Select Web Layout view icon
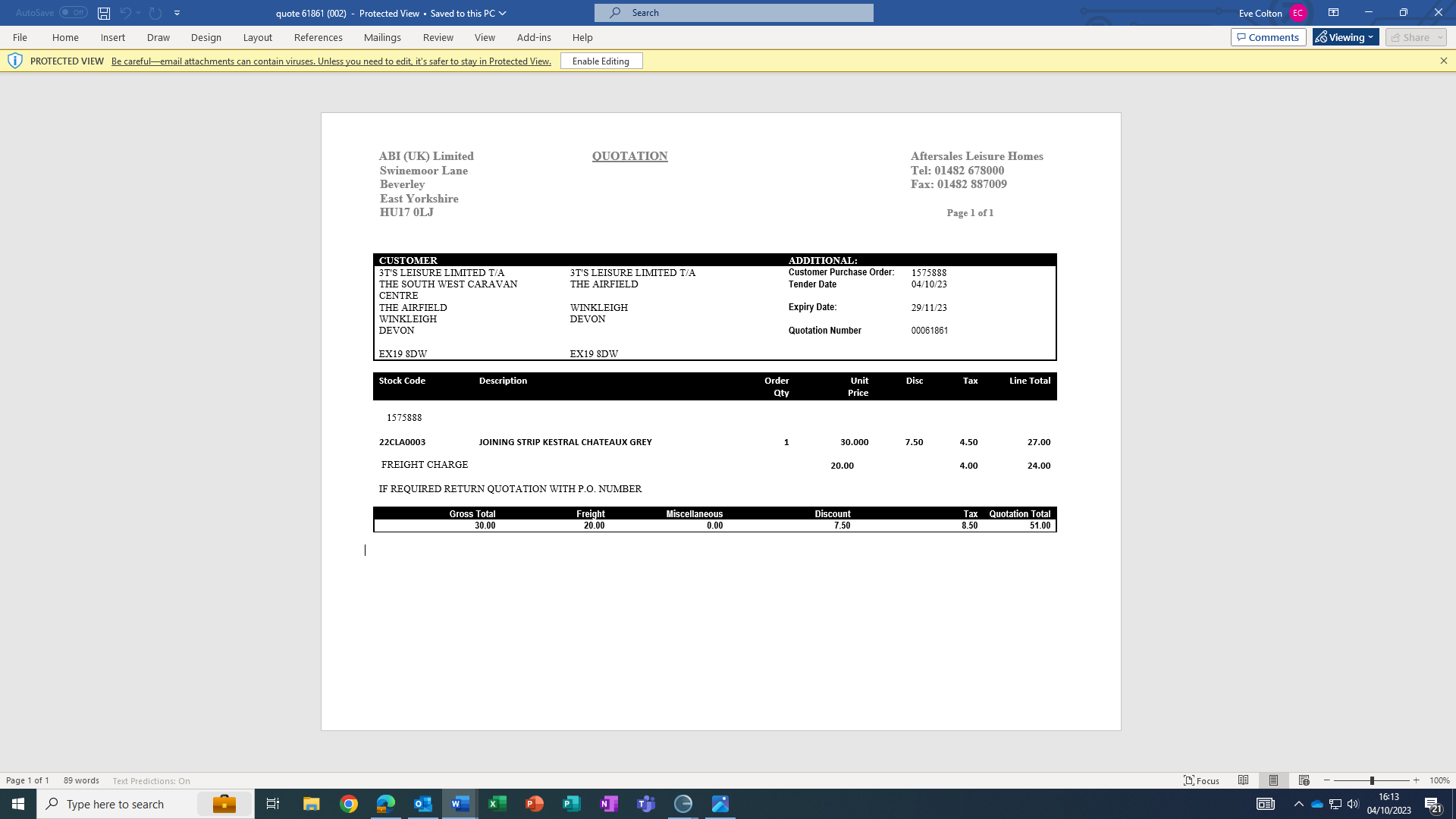This screenshot has height=819, width=1456. coord(1304,780)
